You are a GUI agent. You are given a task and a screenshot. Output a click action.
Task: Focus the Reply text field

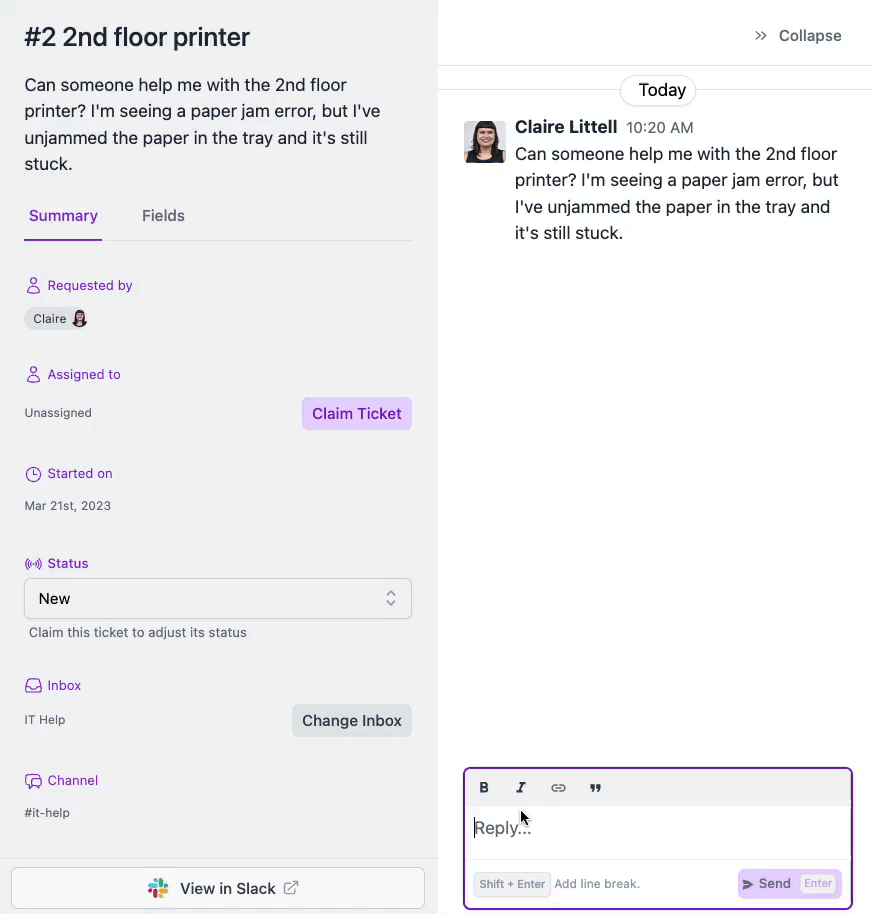point(657,829)
